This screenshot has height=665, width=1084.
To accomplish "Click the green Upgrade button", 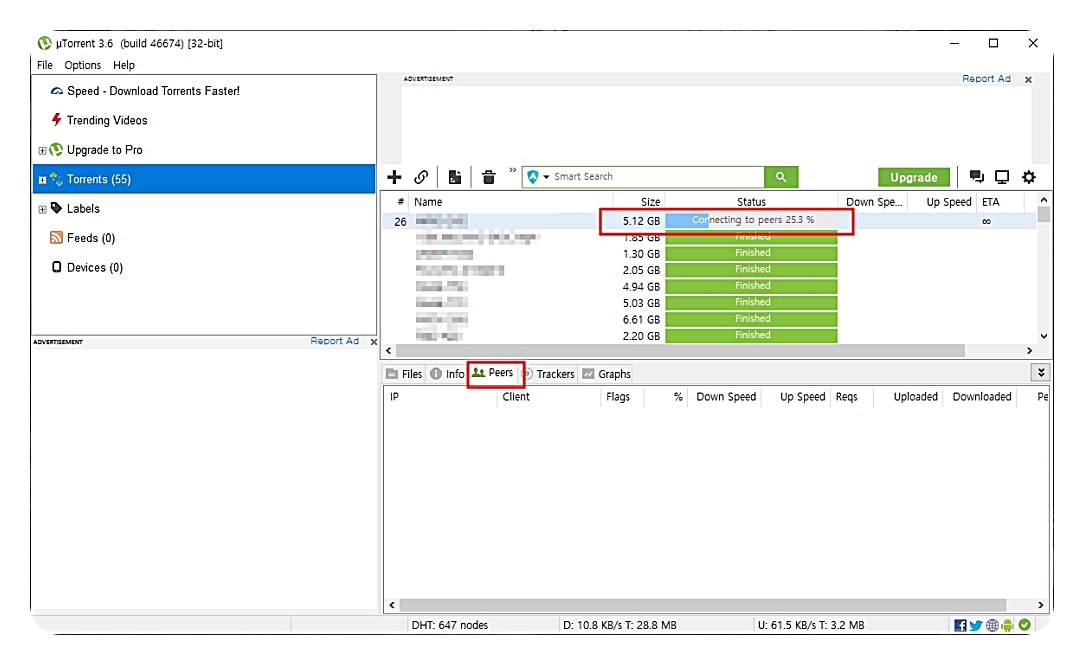I will [x=913, y=177].
